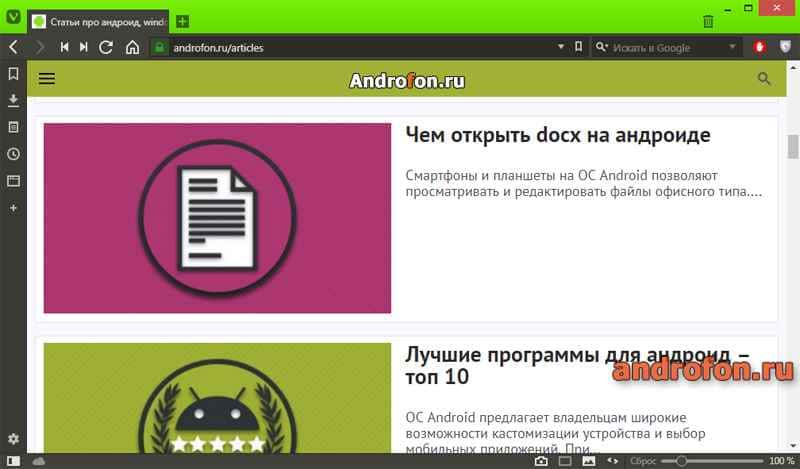The height and width of the screenshot is (469, 800).
Task: Open a new tab with plus button
Action: point(182,21)
